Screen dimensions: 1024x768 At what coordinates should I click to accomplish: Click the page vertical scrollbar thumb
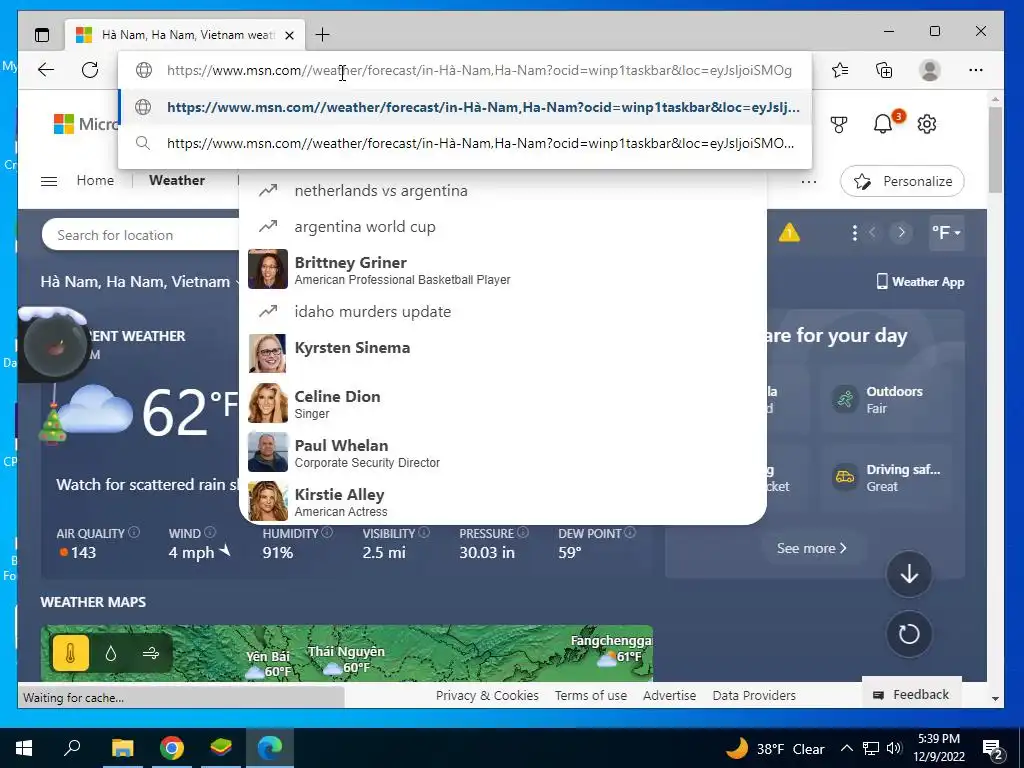(x=995, y=150)
